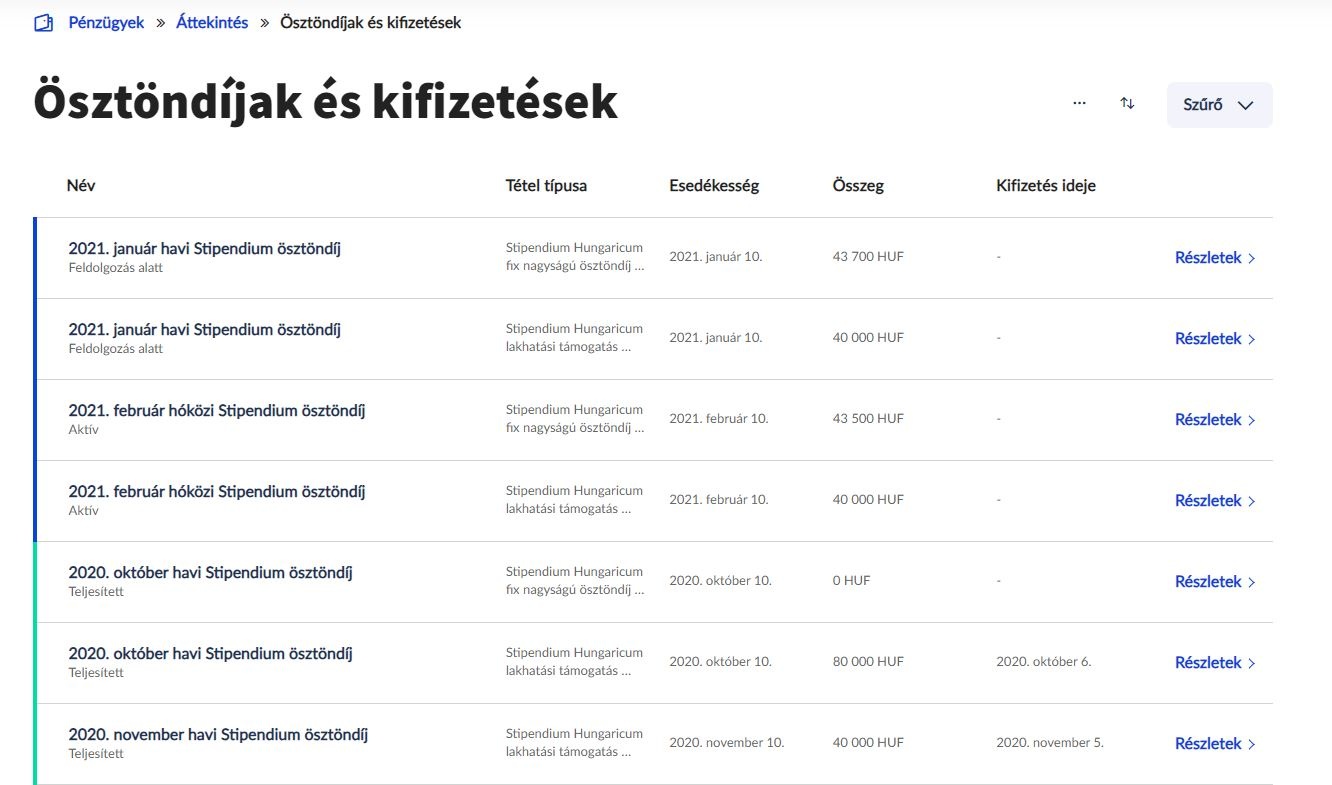This screenshot has width=1332, height=785.
Task: Open Részletek for 40 000 HUF January item
Action: [1215, 339]
